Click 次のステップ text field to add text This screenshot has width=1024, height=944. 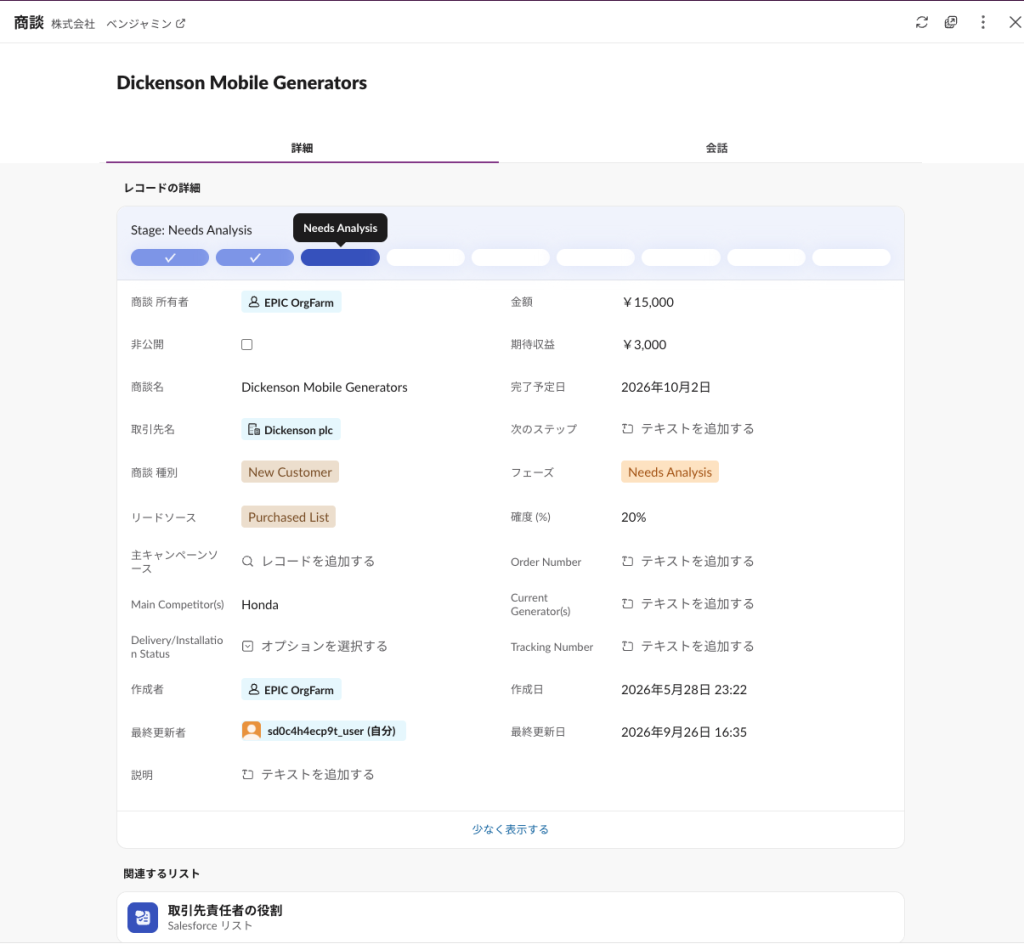coord(688,429)
